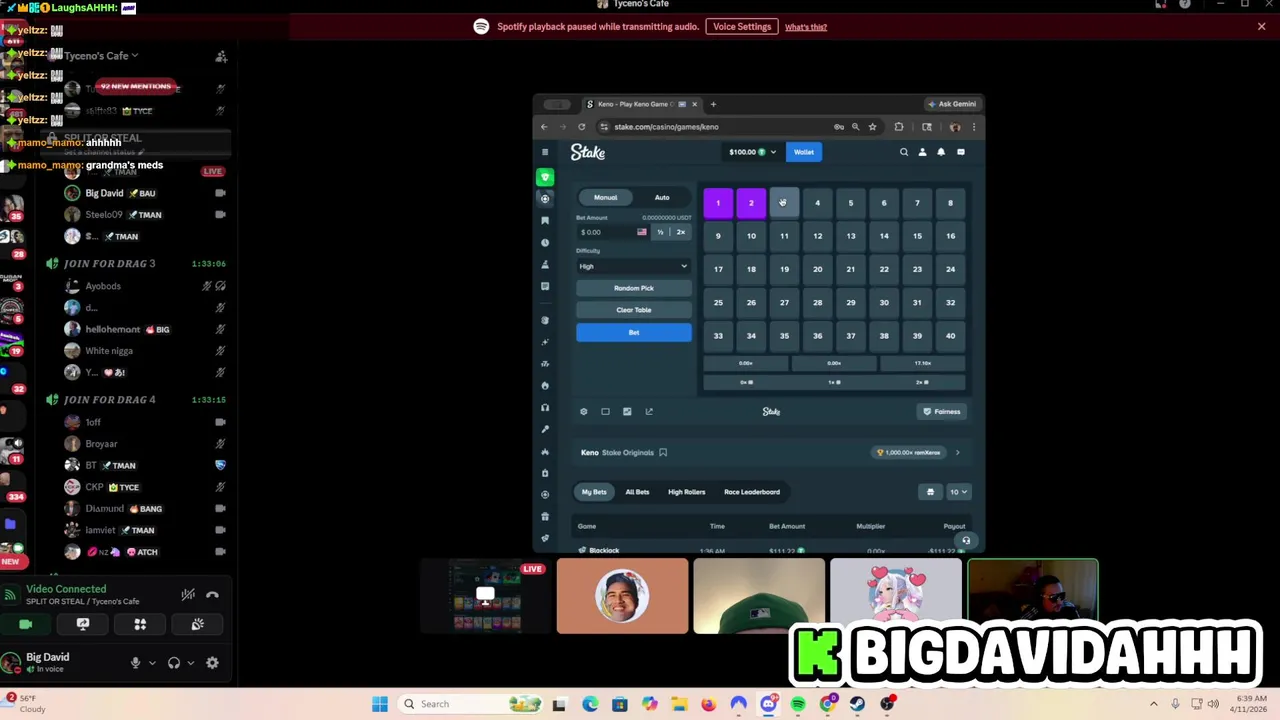The width and height of the screenshot is (1280, 720).
Task: Switch to the My Bets tab
Action: [594, 492]
